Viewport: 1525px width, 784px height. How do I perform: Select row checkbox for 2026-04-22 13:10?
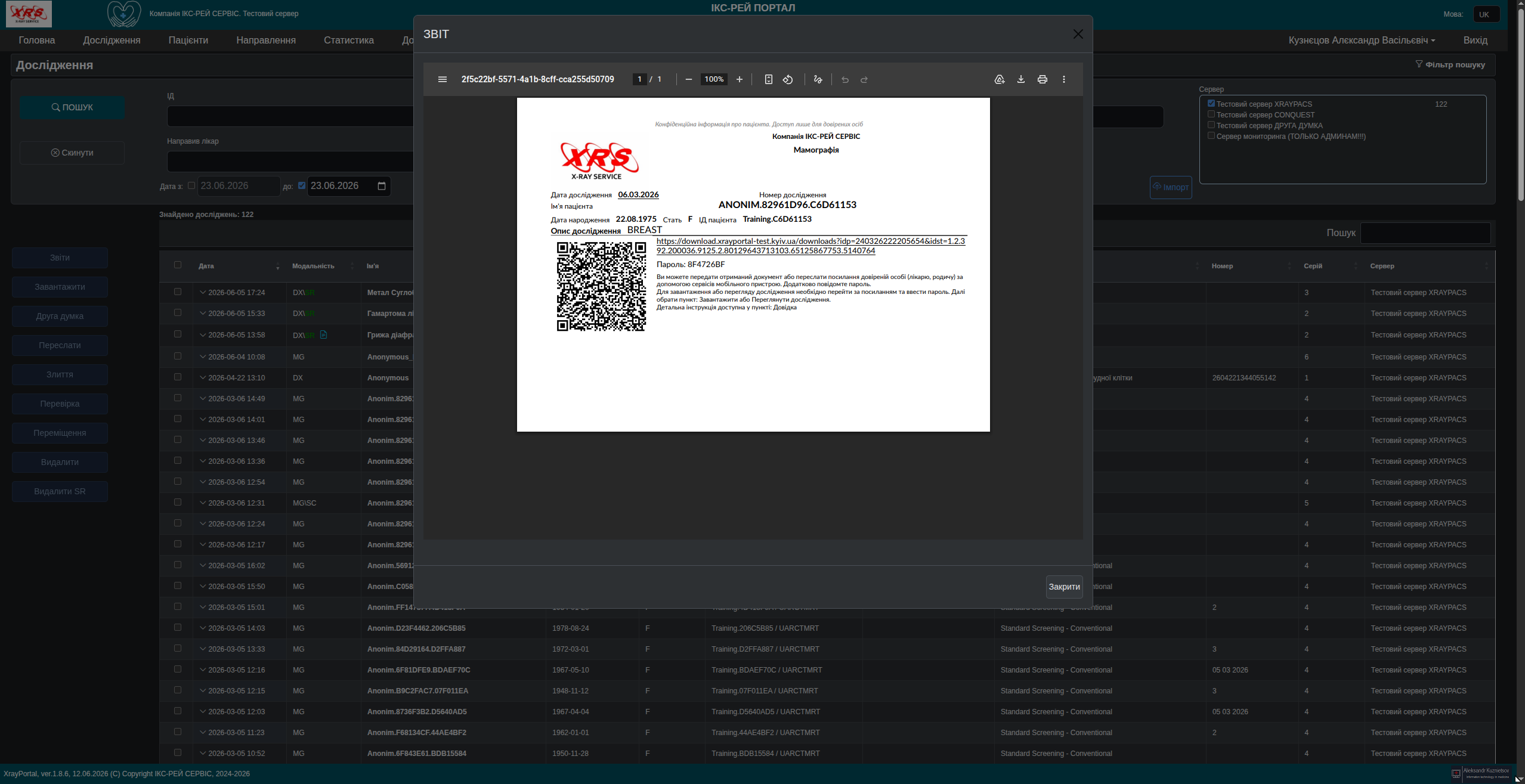click(178, 377)
